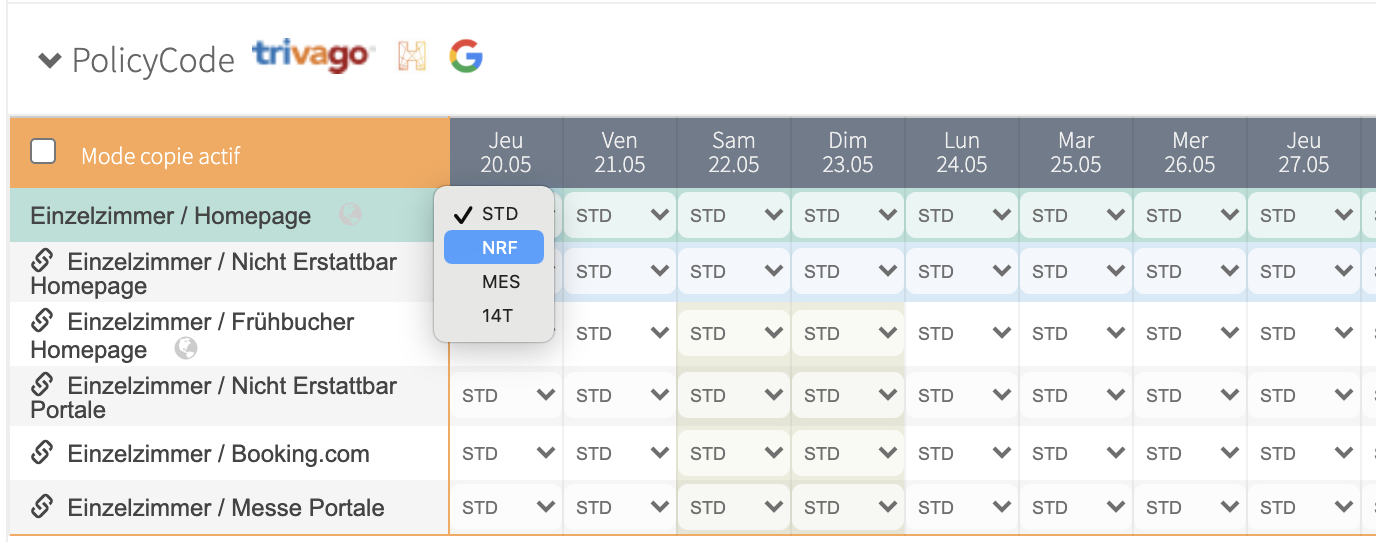
Task: Click the Mer 26.05 date header
Action: coord(1190,152)
